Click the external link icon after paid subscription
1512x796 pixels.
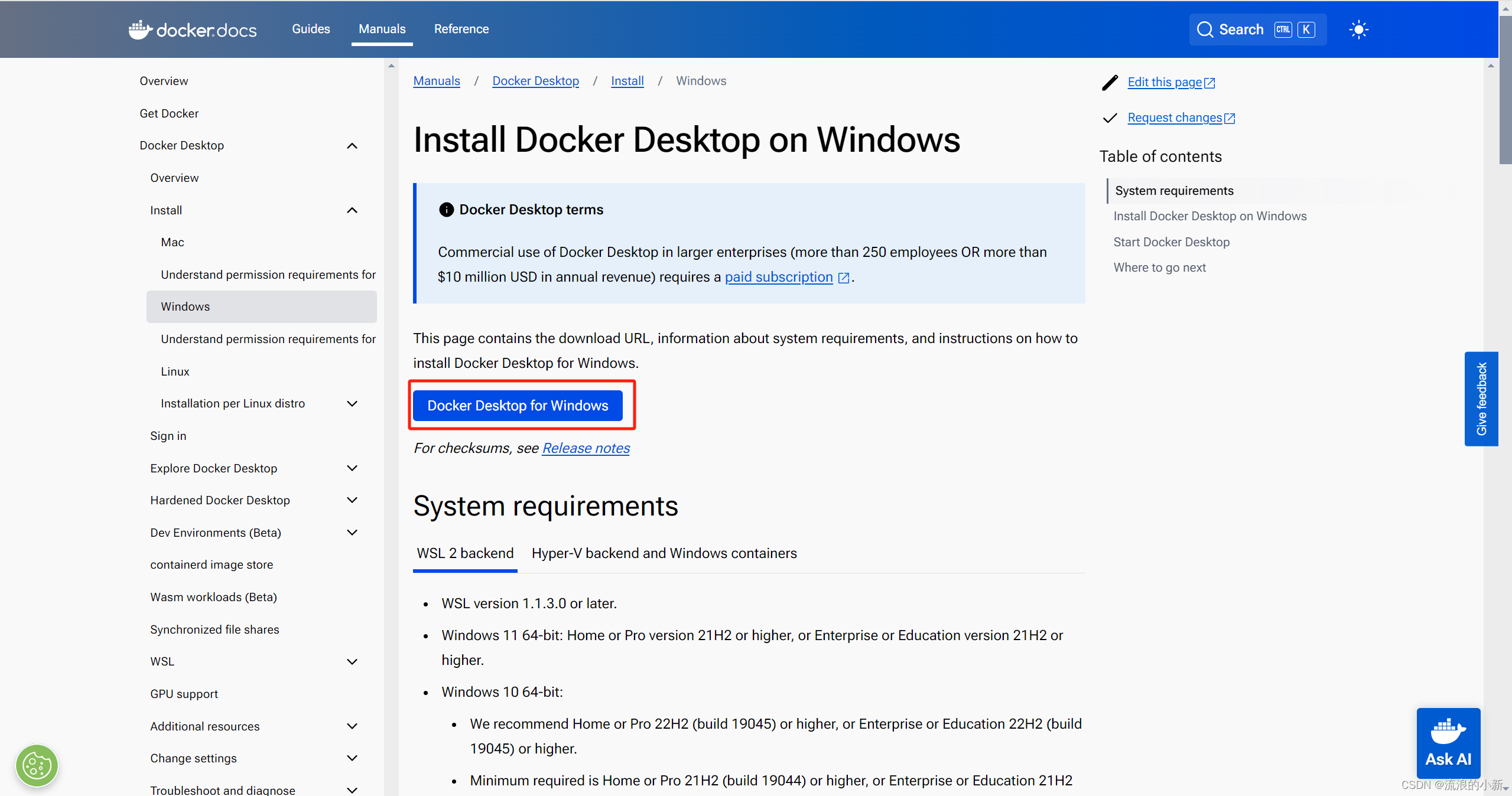[844, 278]
